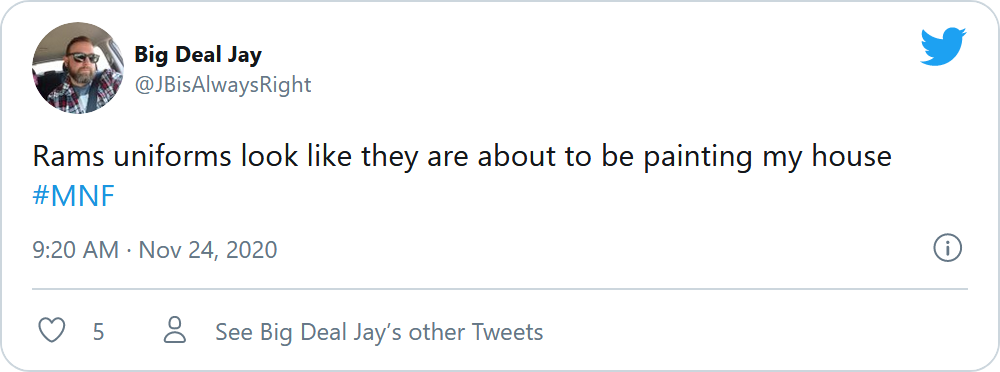Image resolution: width=1000 pixels, height=372 pixels.
Task: Click the person silhouette icon
Action: click(175, 331)
